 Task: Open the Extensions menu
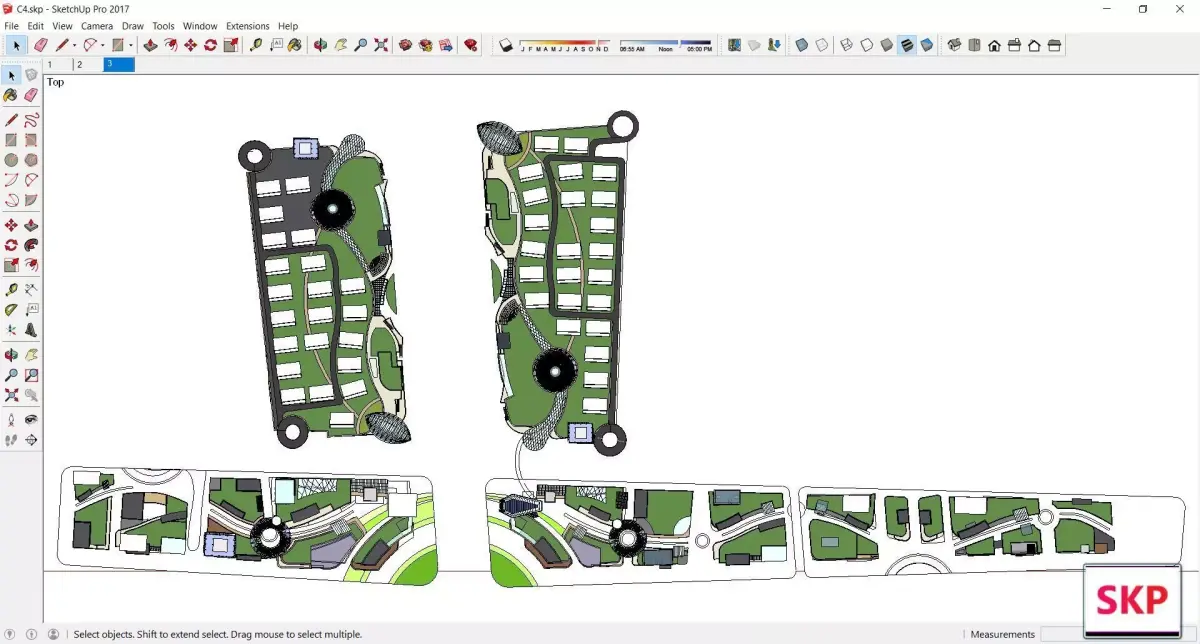point(248,26)
